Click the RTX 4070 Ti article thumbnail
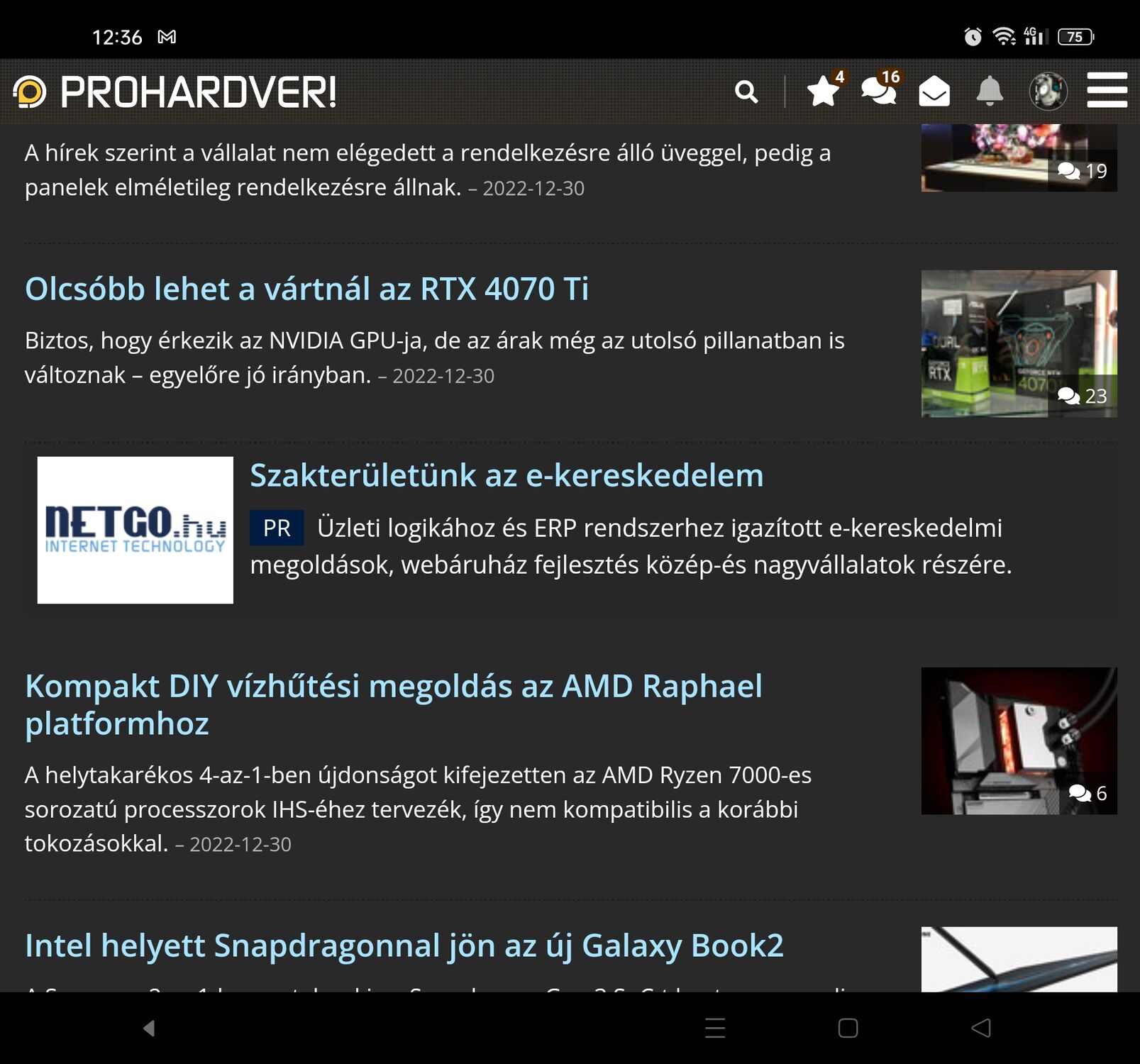This screenshot has width=1140, height=1064. tap(1019, 343)
